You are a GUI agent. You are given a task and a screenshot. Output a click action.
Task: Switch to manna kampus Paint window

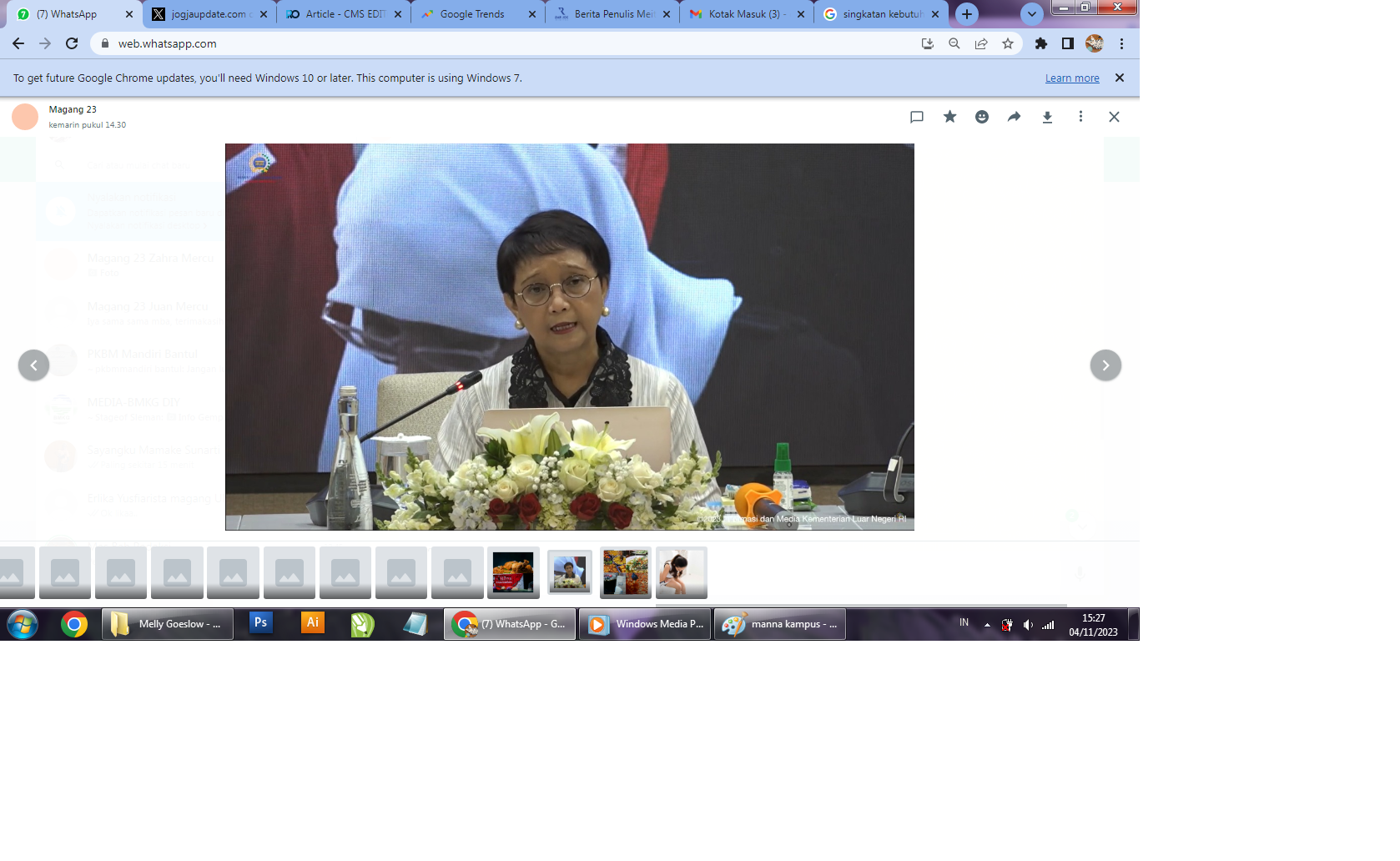780,624
